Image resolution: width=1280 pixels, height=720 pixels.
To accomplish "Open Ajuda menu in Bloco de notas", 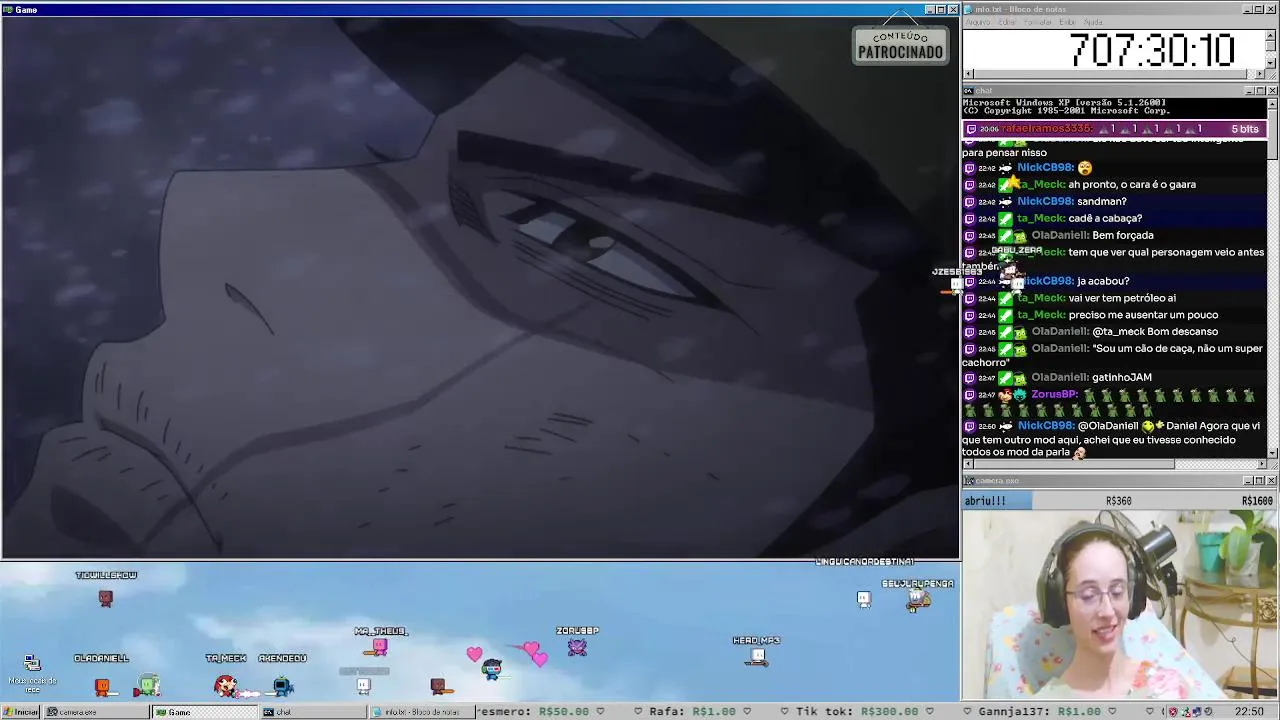I will tap(1093, 22).
